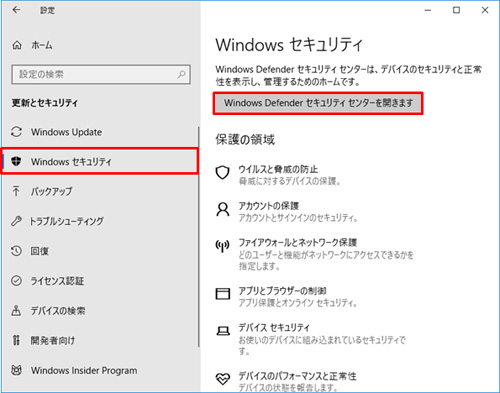Click the heart-rate performance icon
Viewport: 500px width, 393px height.
point(223,379)
